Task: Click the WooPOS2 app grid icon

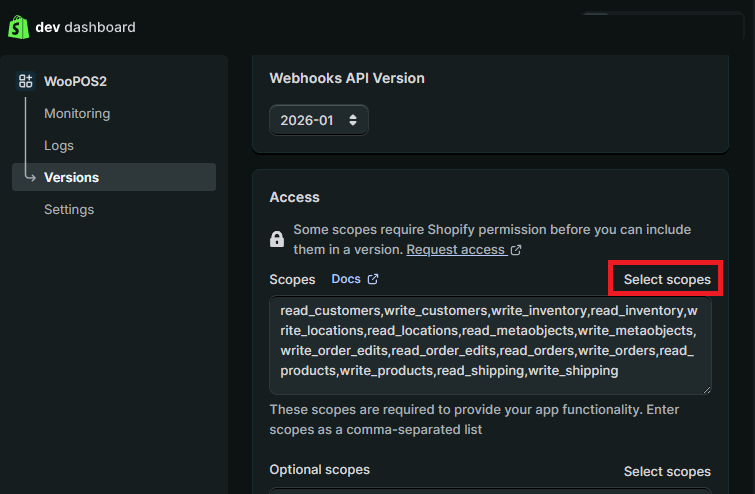Action: (26, 81)
